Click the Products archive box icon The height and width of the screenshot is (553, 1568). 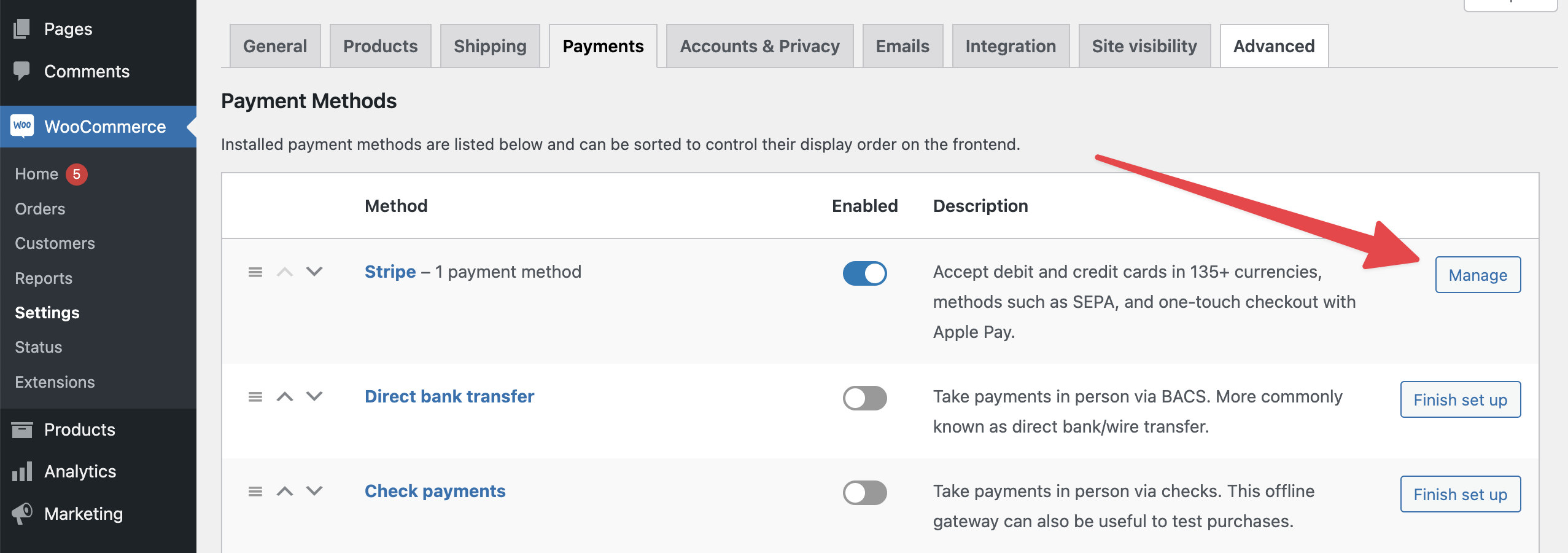point(22,429)
